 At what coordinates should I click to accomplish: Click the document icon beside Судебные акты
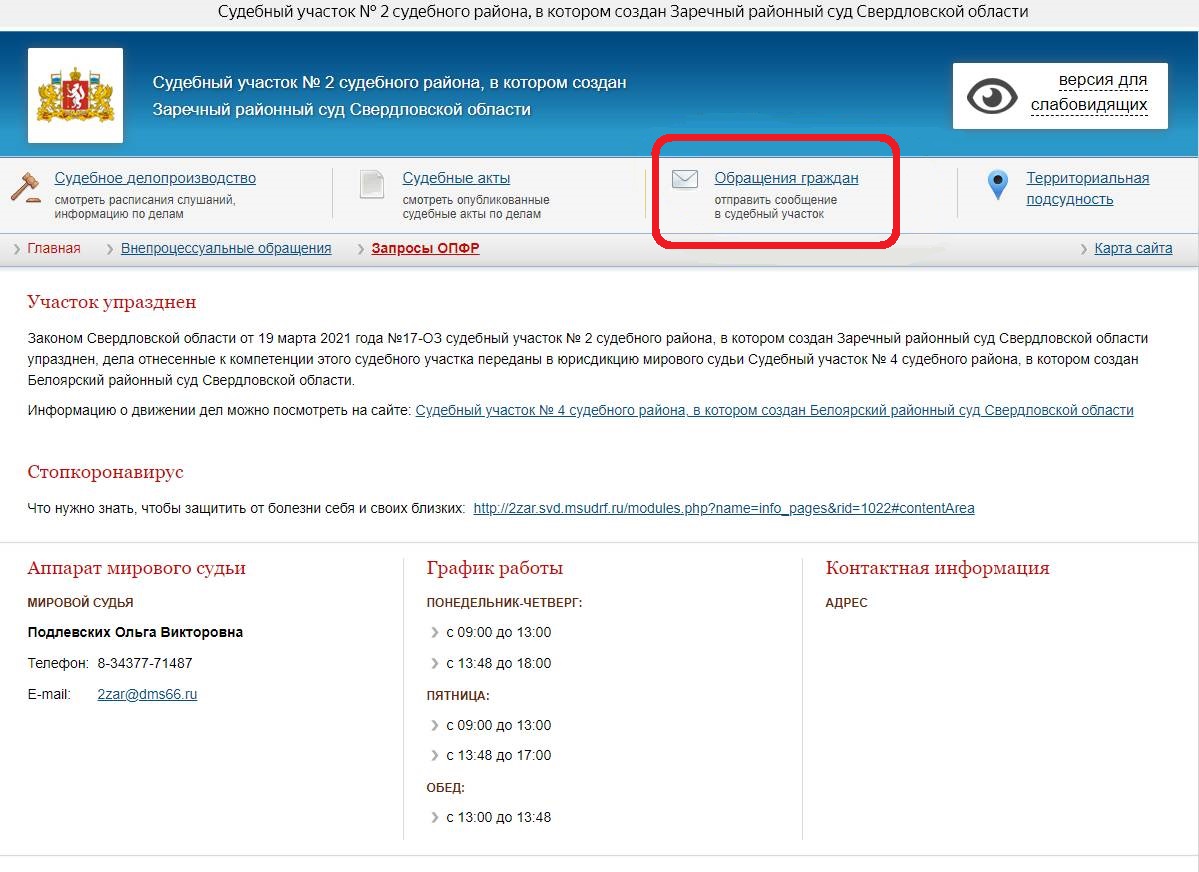[372, 184]
